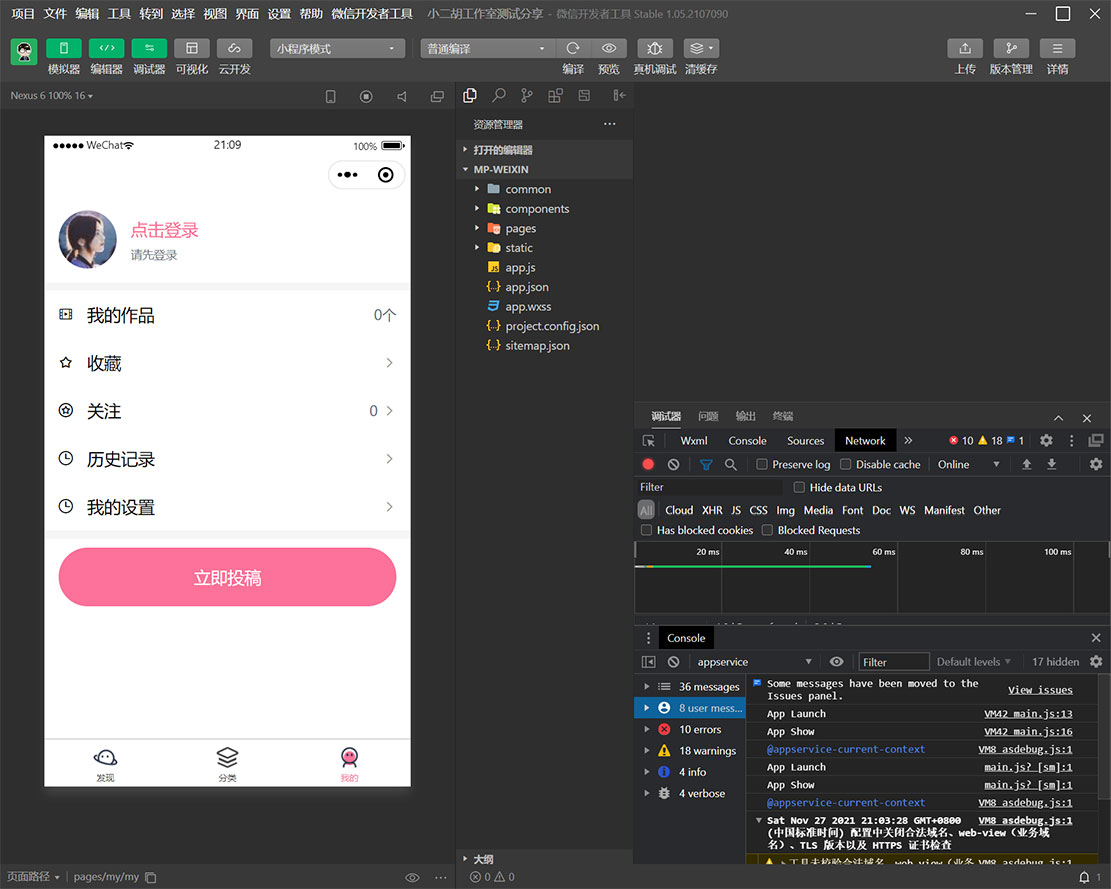Start 真机调试 real device debugging
The image size is (1111, 889).
[655, 48]
